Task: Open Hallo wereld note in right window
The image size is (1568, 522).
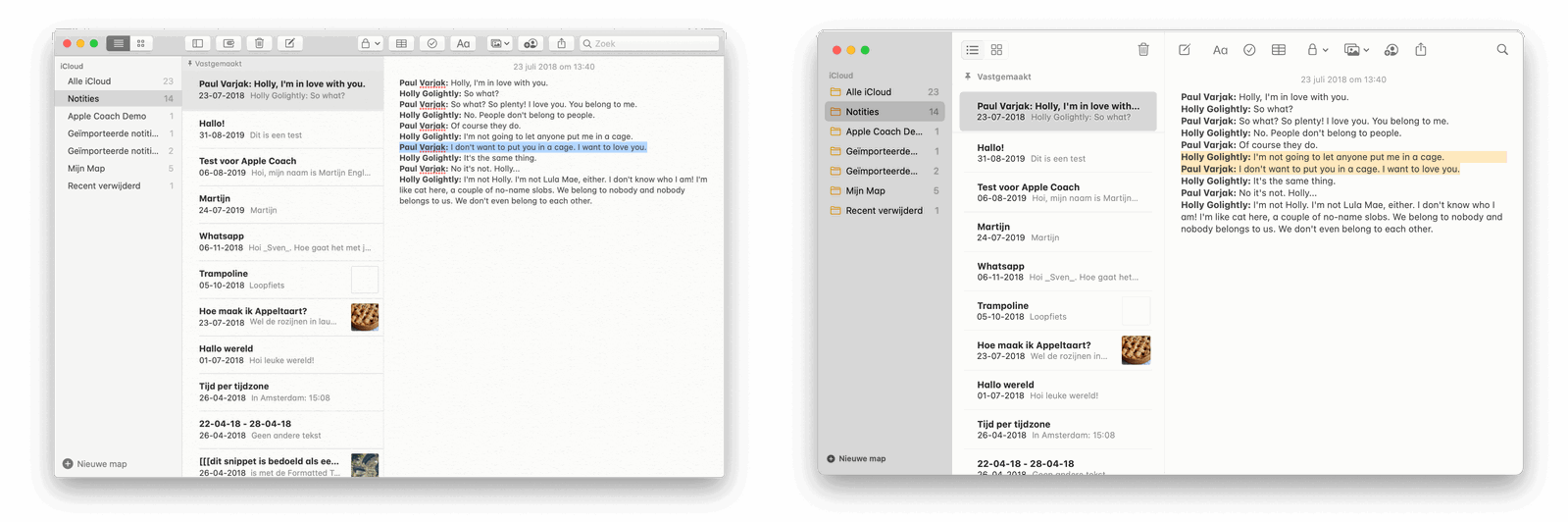Action: pos(1058,391)
